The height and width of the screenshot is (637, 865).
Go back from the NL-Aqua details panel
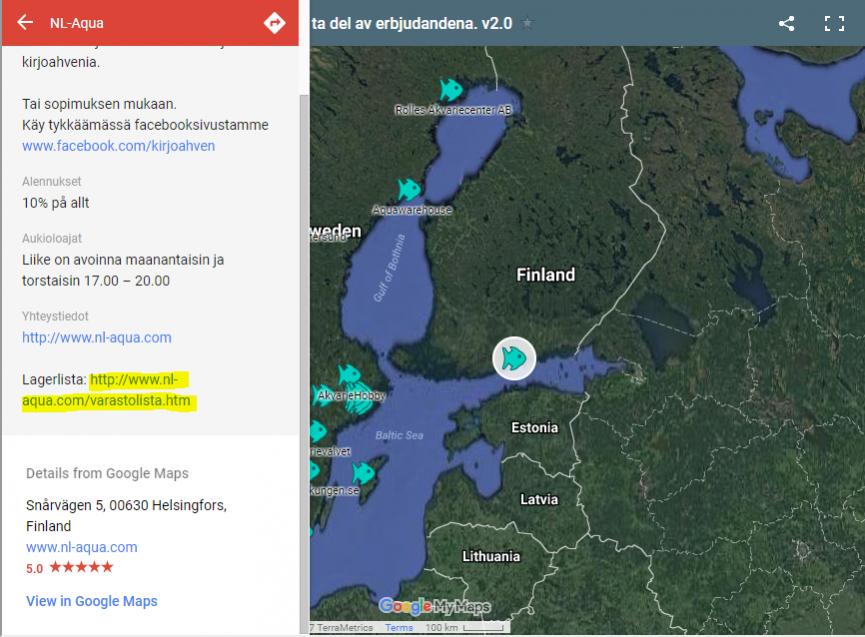pyautogui.click(x=25, y=23)
